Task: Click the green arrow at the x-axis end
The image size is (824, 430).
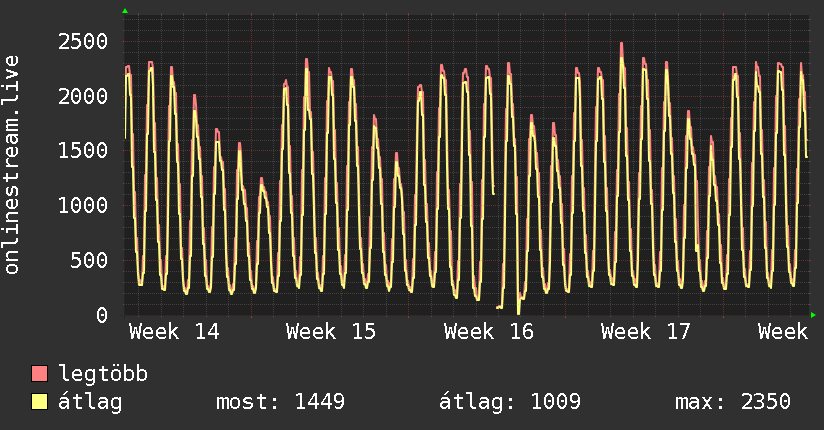Action: (813, 315)
